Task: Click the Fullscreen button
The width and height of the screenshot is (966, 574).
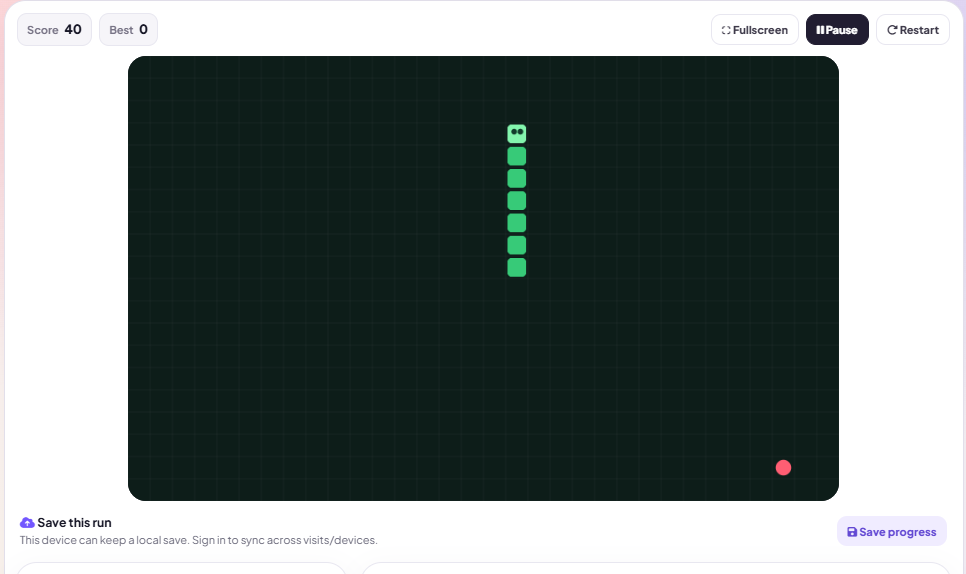Action: 754,30
